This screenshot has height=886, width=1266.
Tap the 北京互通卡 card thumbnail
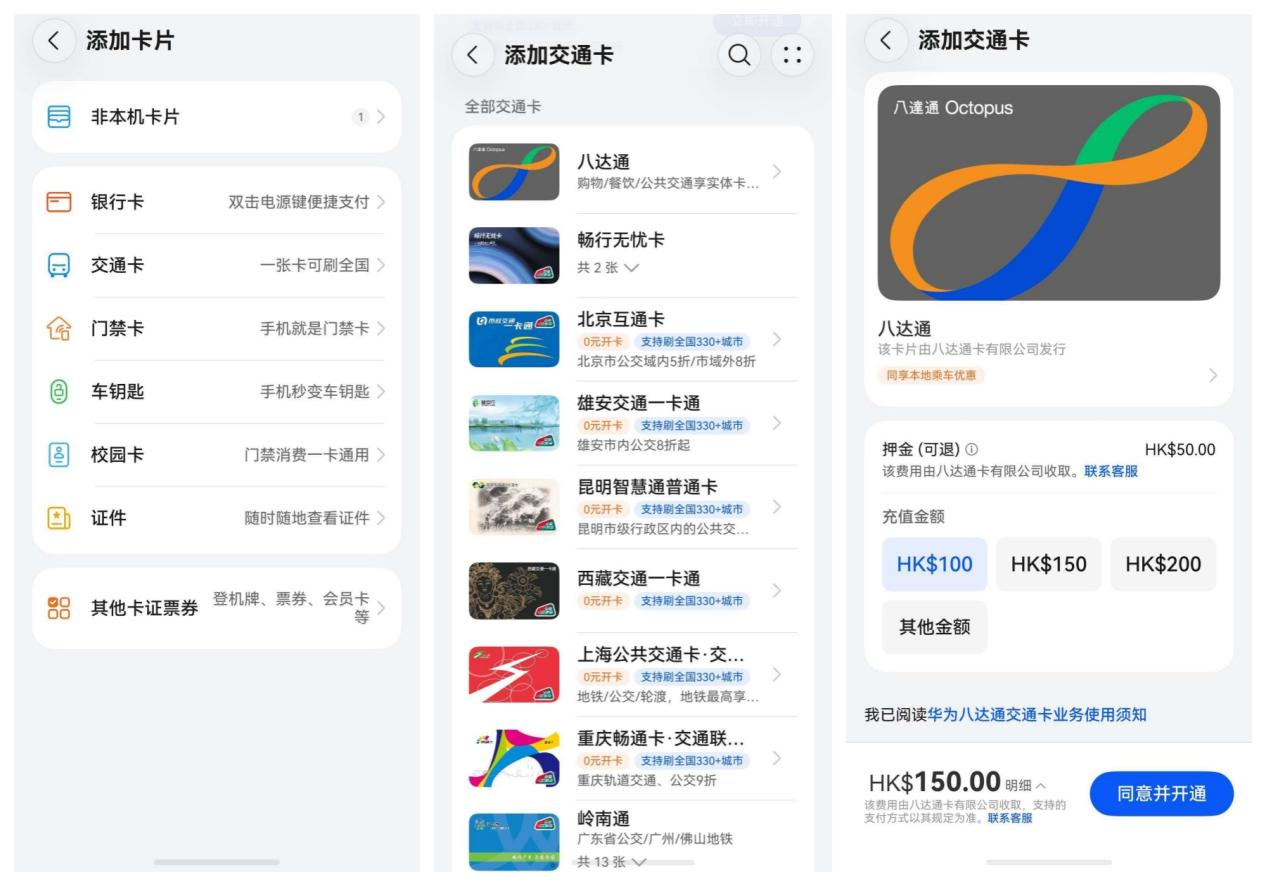click(514, 339)
